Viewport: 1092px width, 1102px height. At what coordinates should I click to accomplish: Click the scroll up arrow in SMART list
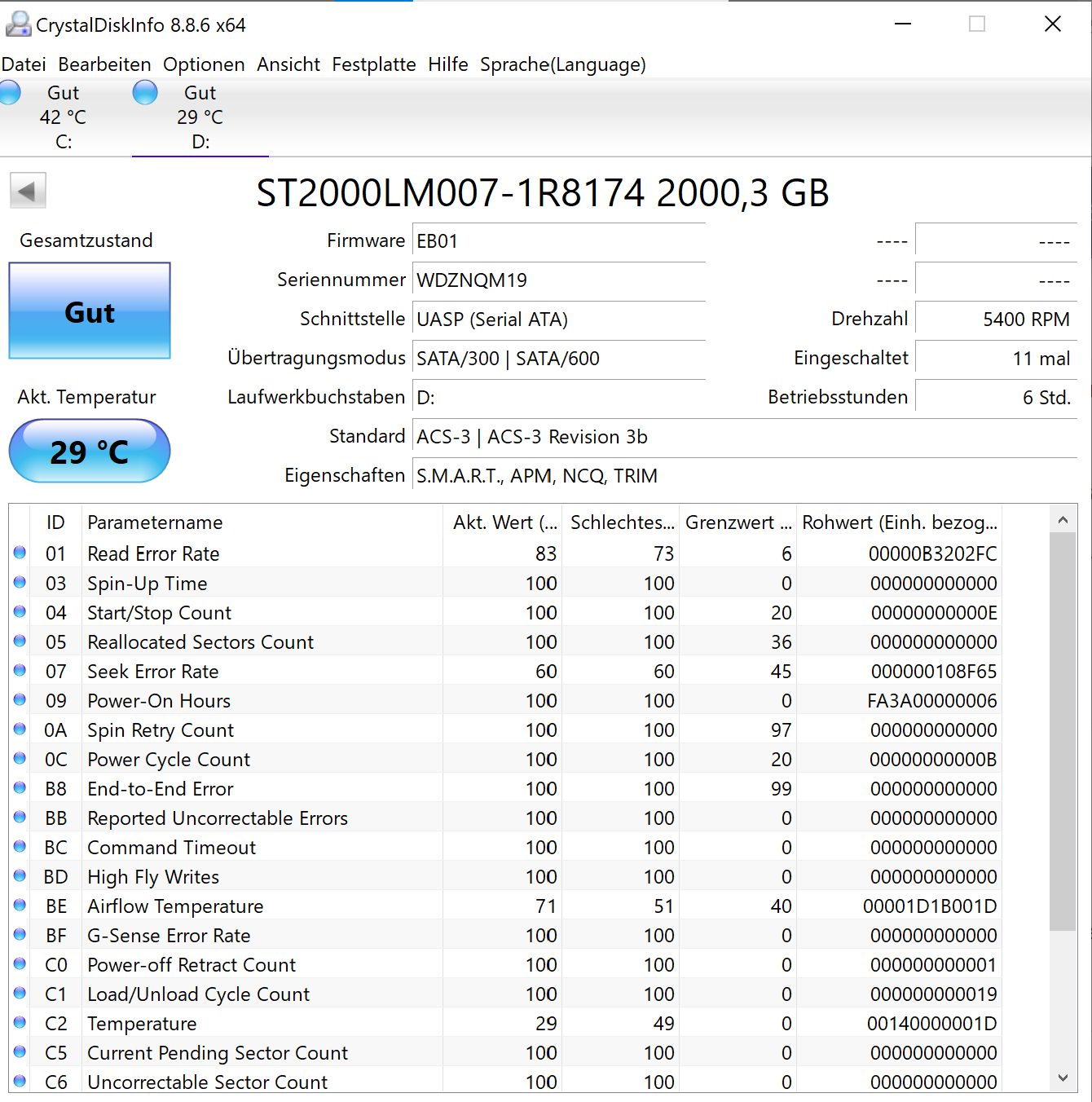[1063, 519]
